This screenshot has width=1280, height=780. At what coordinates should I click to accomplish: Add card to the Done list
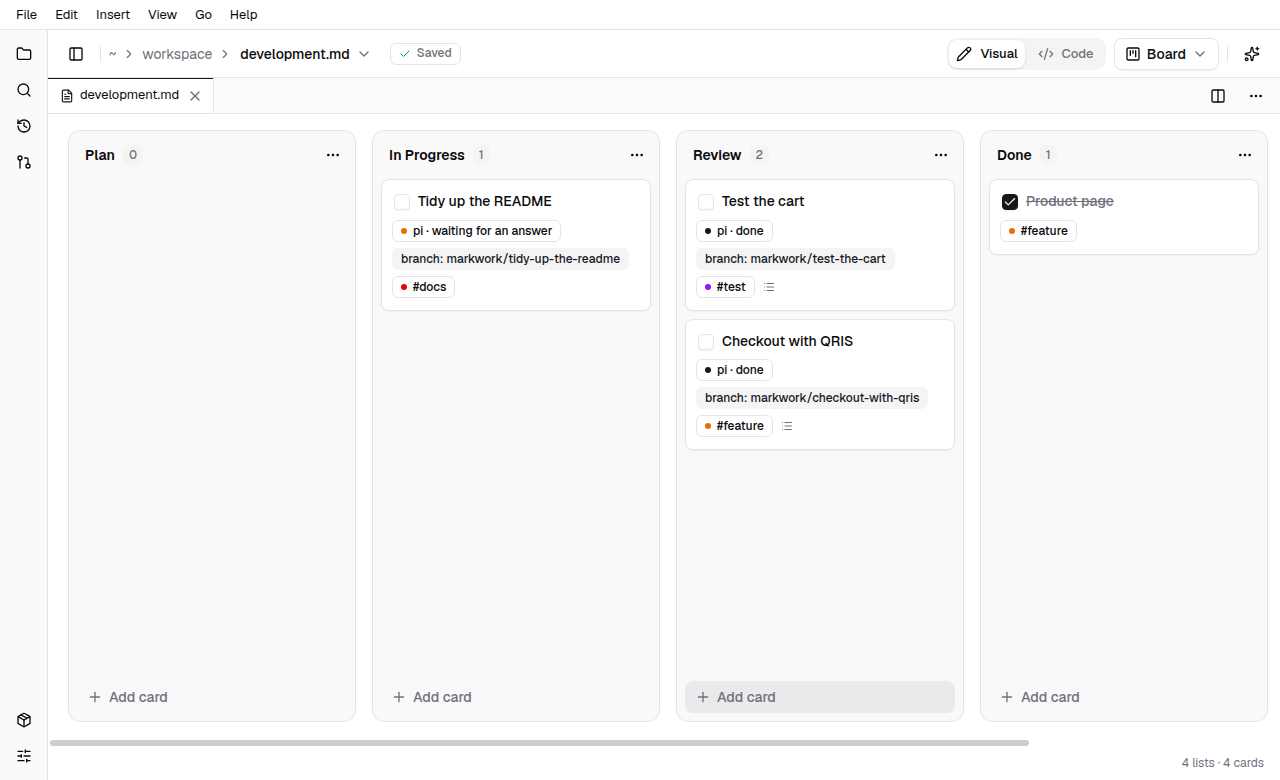point(1124,697)
